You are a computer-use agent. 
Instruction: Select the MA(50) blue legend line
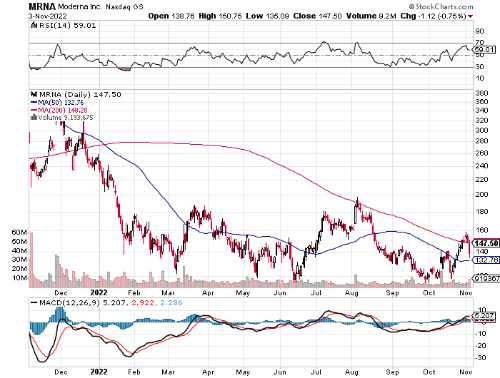pos(34,102)
